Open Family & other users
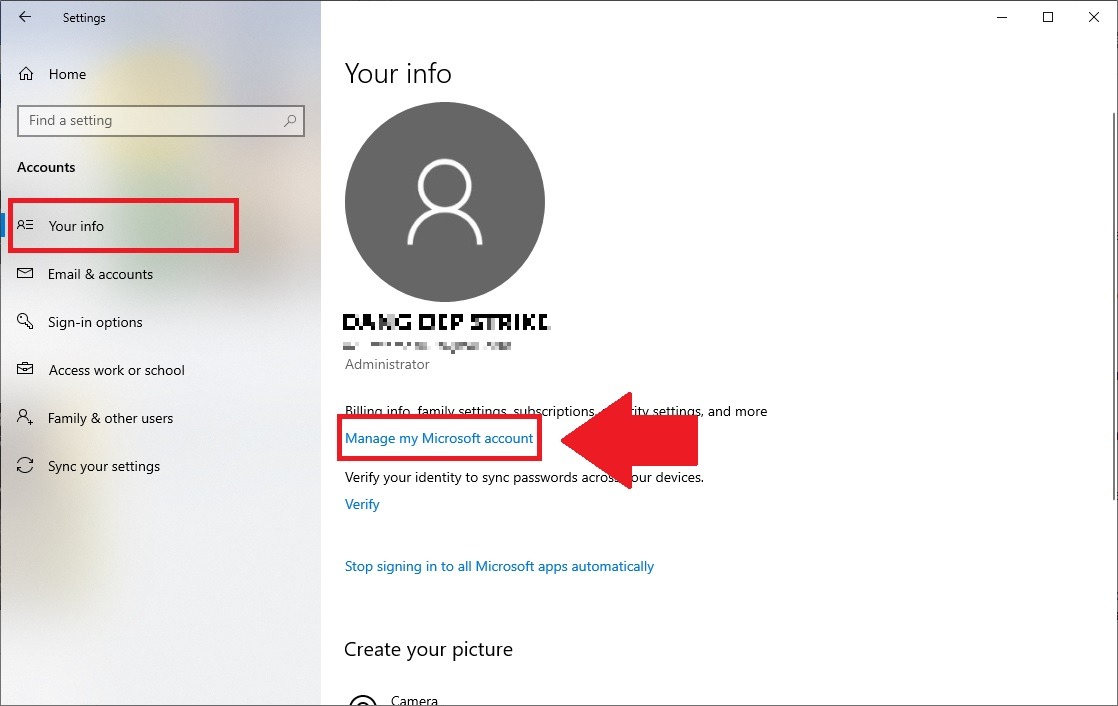 110,418
